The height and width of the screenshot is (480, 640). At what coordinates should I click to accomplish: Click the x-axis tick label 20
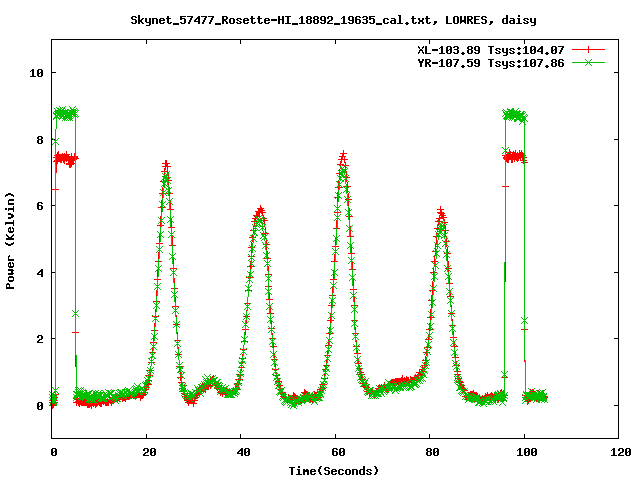[x=149, y=452]
